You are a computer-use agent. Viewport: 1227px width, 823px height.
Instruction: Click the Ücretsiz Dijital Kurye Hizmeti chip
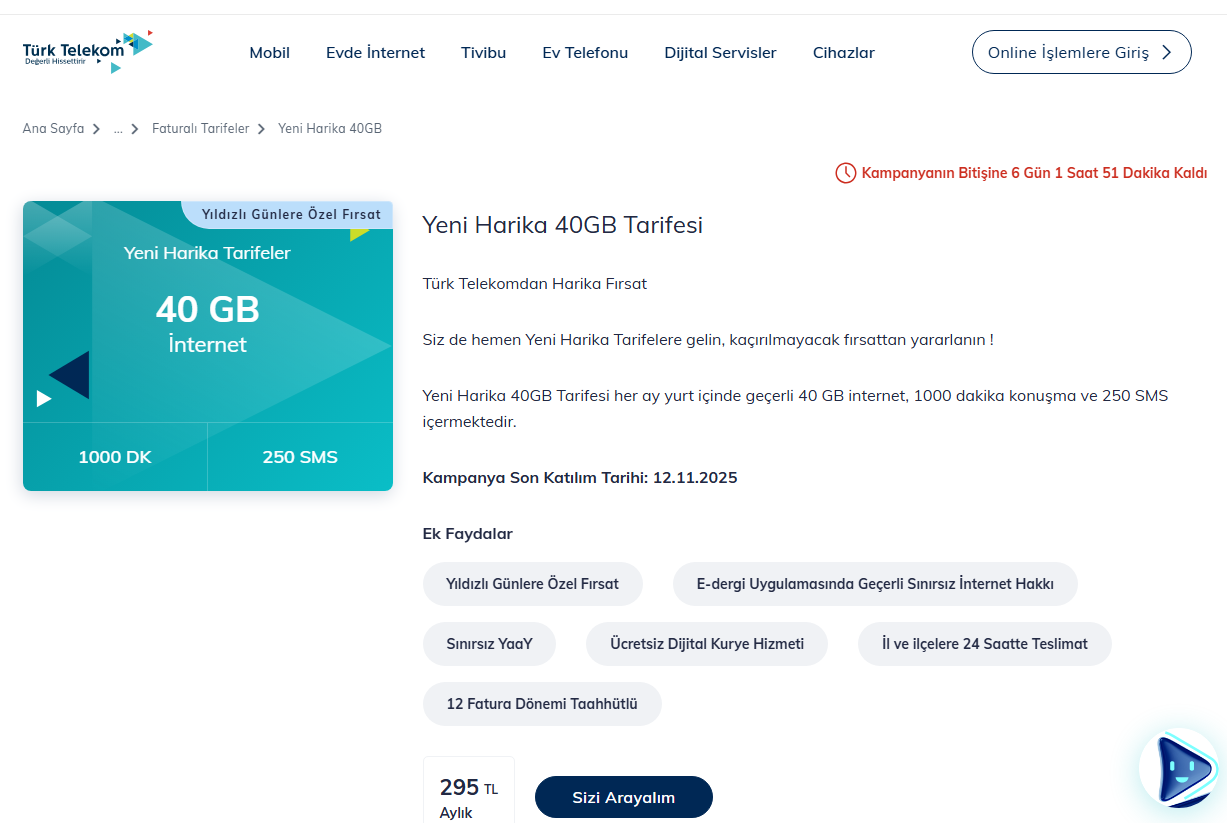pyautogui.click(x=706, y=644)
